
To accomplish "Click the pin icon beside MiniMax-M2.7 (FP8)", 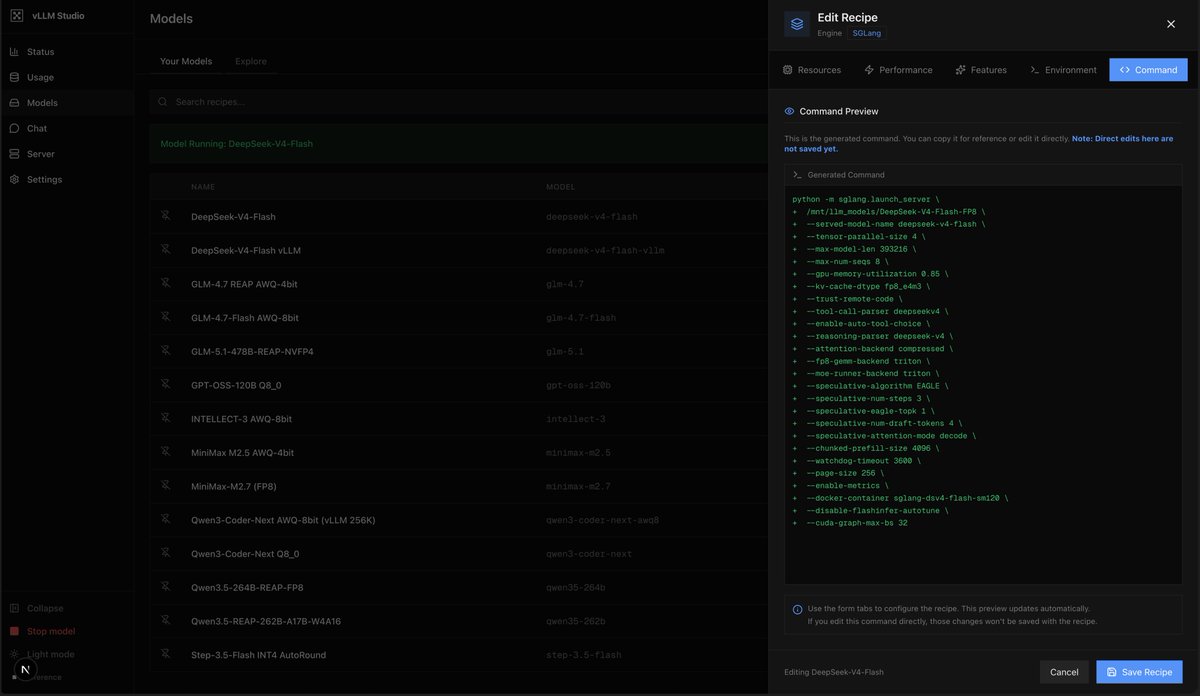I will (x=166, y=486).
